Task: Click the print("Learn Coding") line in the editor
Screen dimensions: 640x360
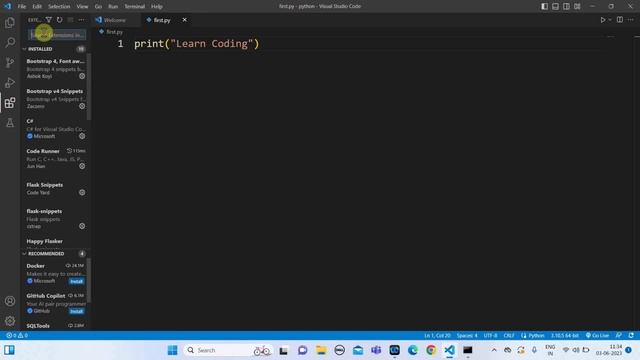Action: pos(197,44)
